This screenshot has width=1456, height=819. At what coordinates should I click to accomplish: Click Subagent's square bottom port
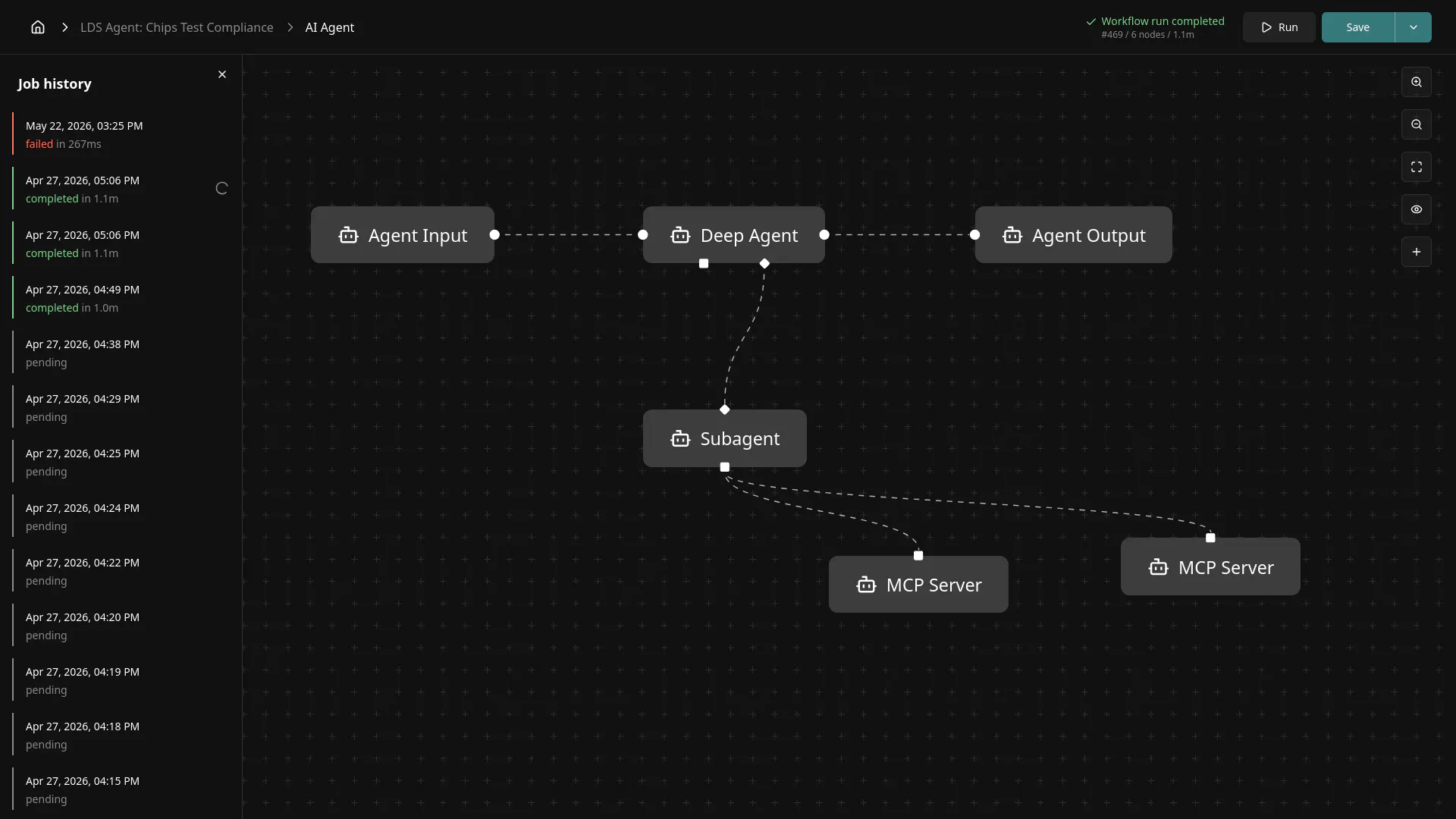pos(725,467)
